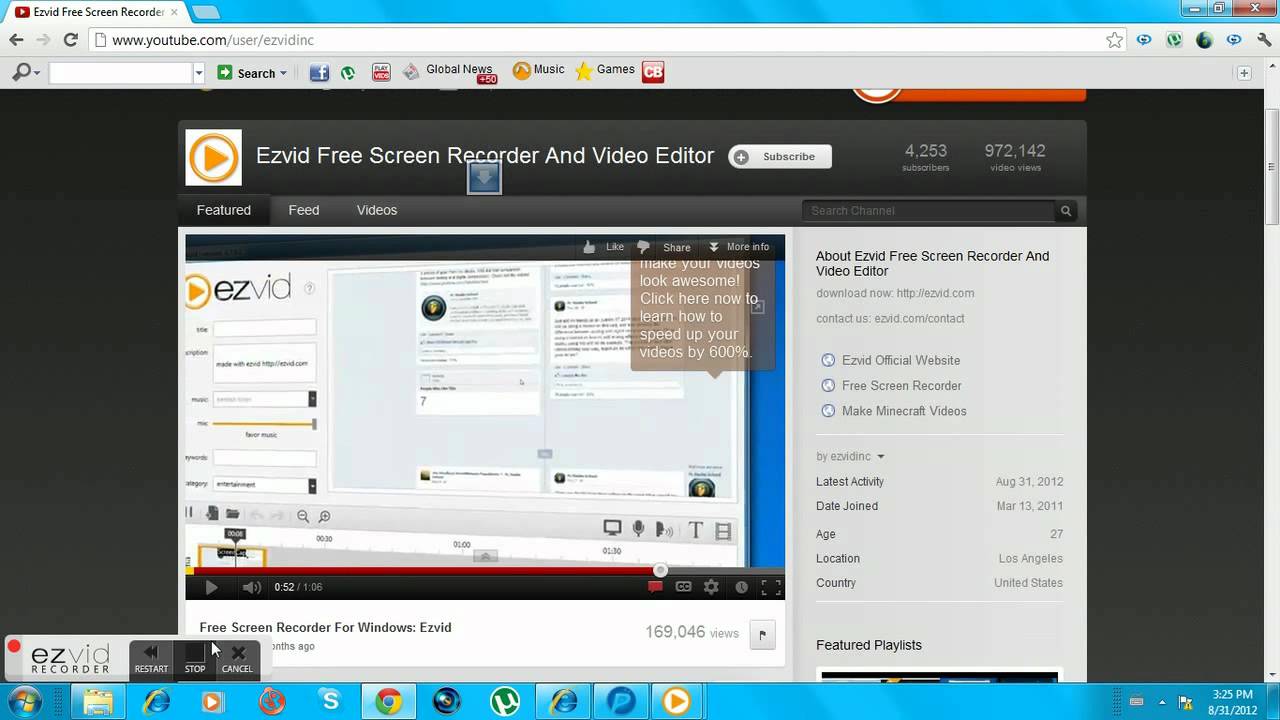The height and width of the screenshot is (720, 1280).
Task: Click the uTorrent extension icon beside address bar
Action: click(1174, 40)
